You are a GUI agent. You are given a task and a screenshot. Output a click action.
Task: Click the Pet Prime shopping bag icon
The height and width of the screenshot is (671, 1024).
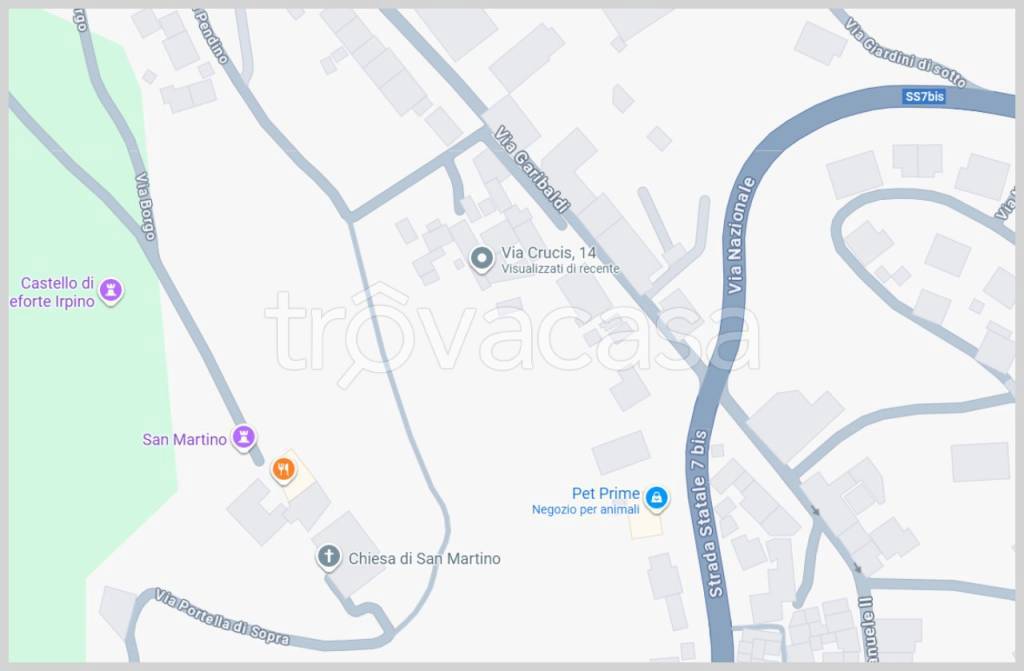click(656, 499)
